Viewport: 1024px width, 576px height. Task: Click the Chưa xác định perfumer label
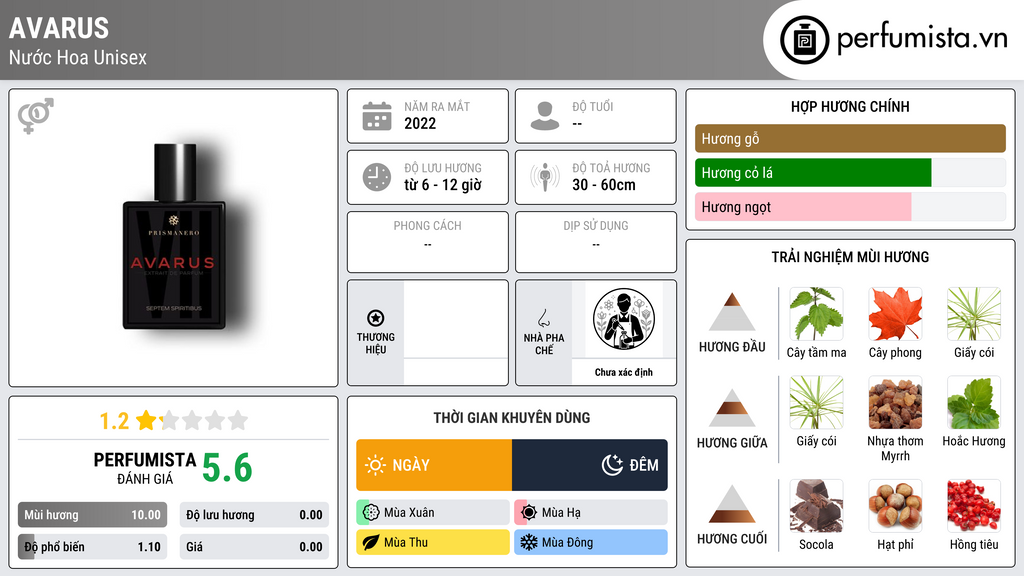[x=624, y=372]
